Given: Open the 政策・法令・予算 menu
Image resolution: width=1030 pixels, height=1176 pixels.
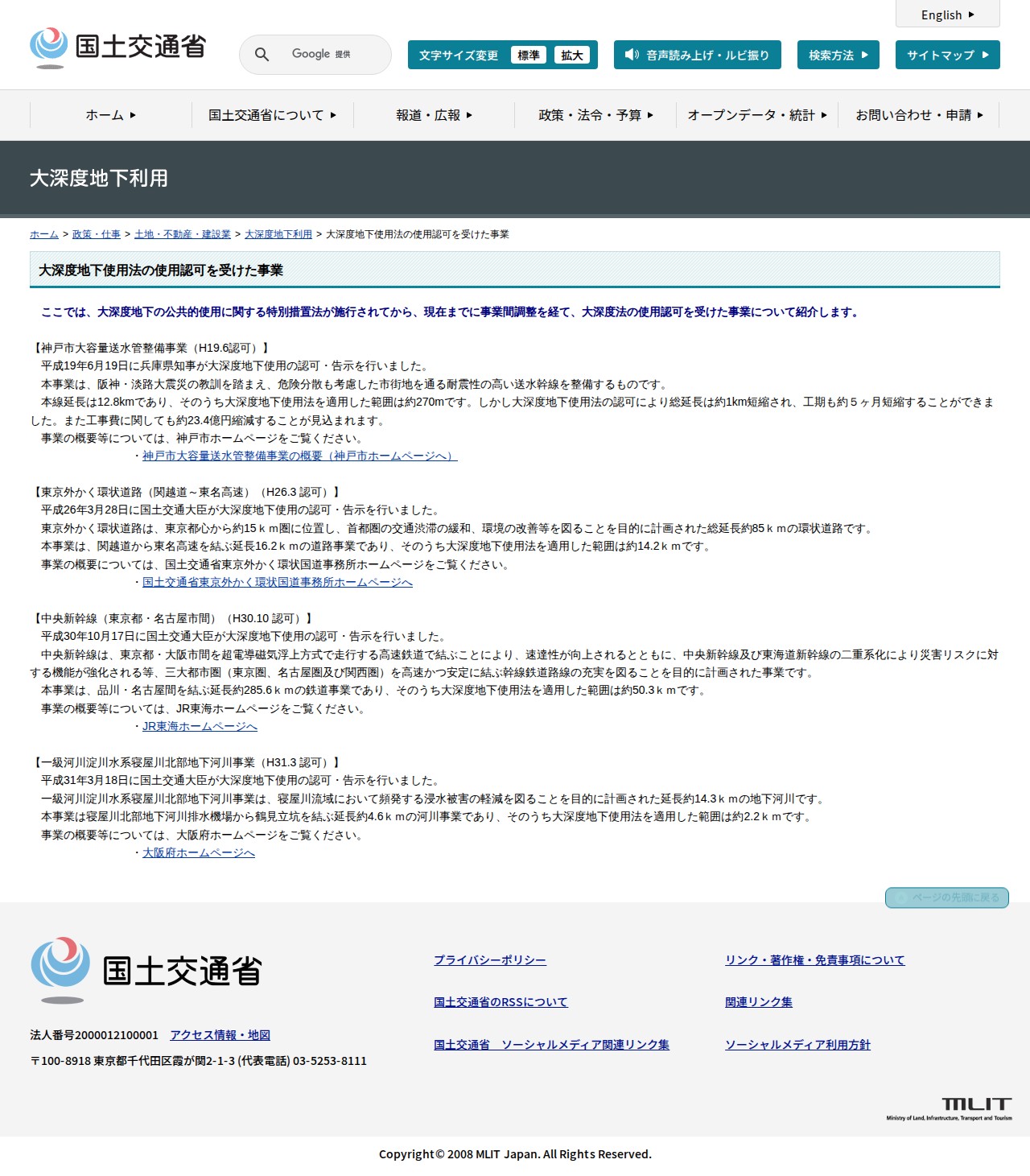Looking at the screenshot, I should [595, 115].
